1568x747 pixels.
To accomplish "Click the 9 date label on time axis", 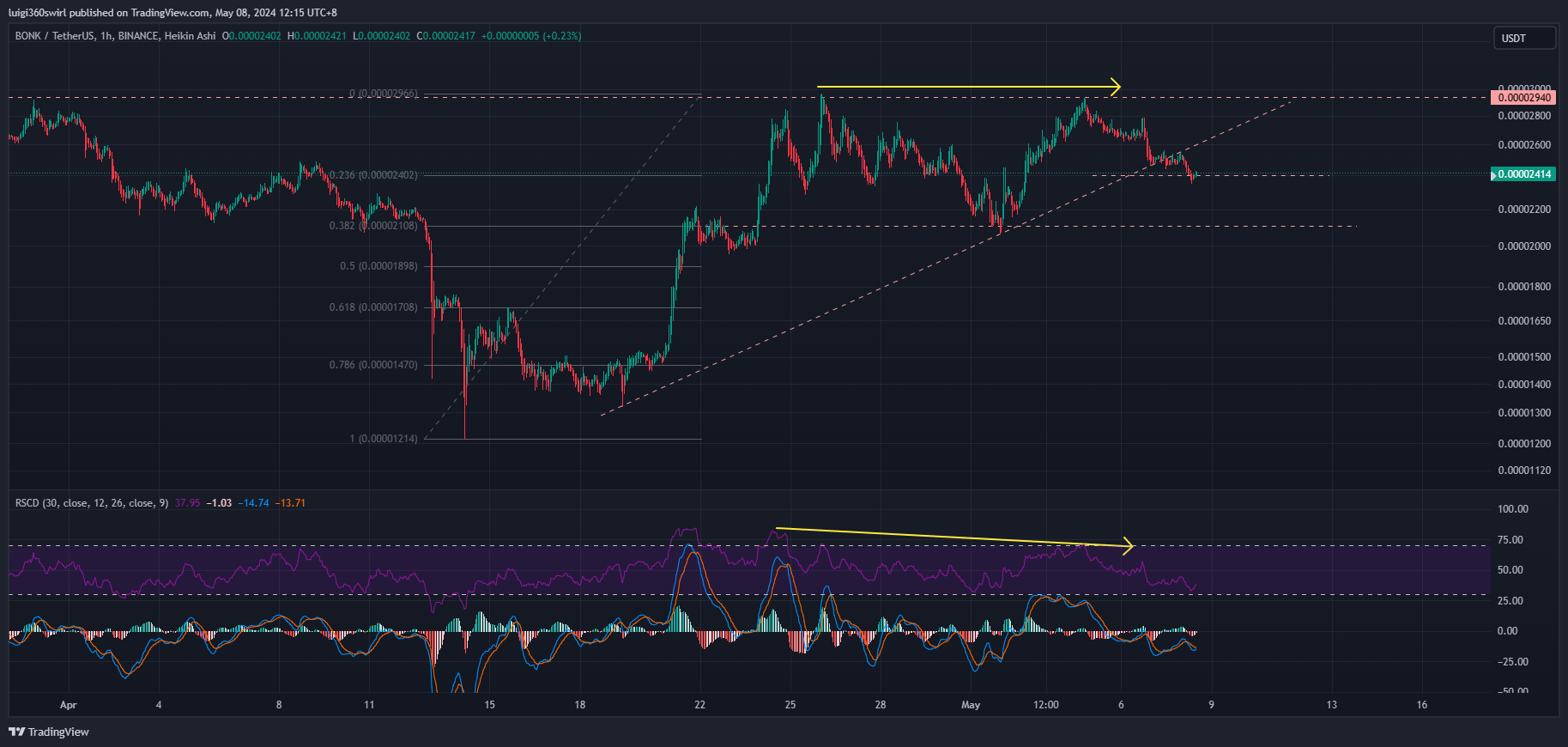I will pyautogui.click(x=1212, y=705).
